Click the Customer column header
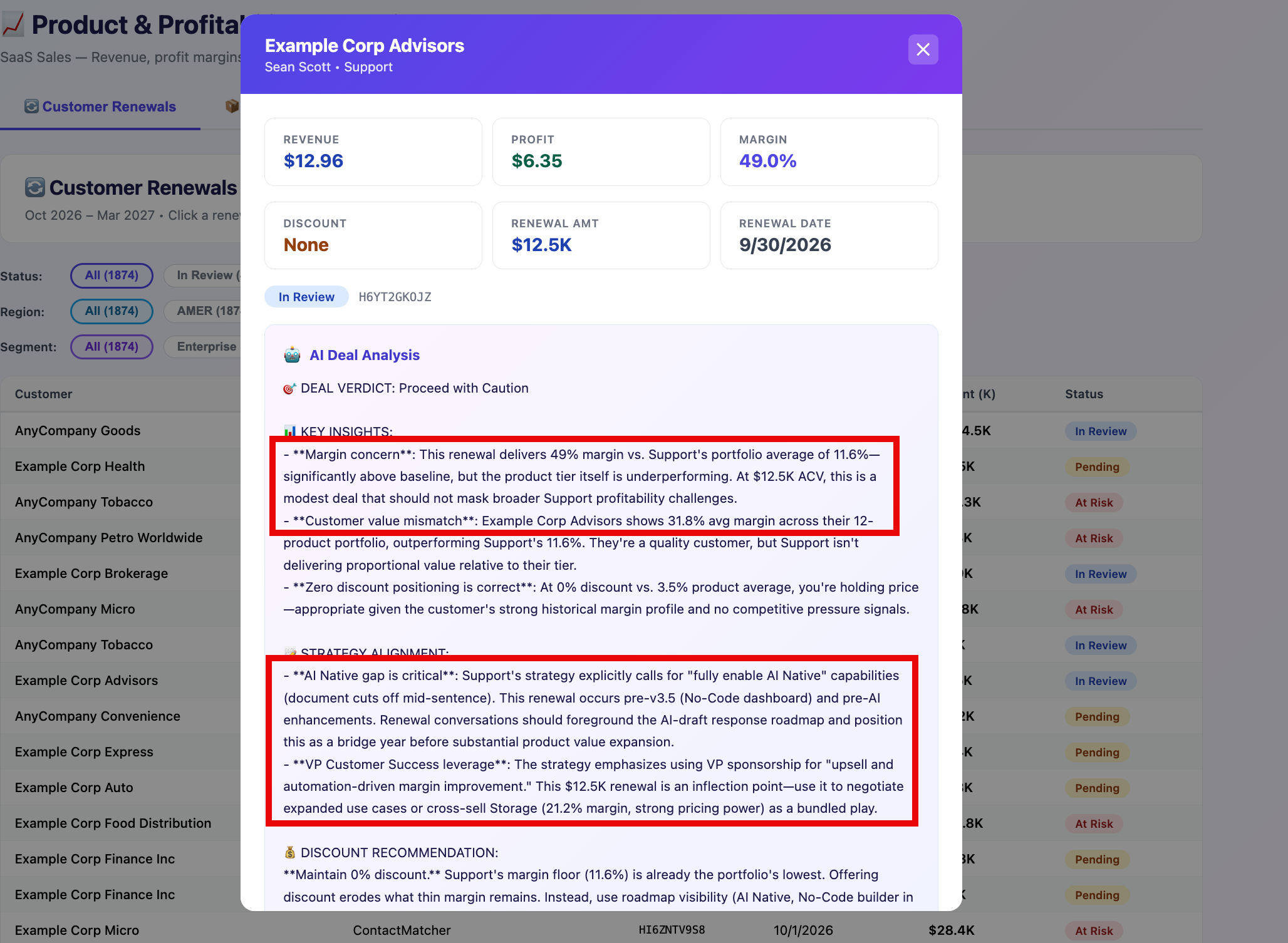1288x943 pixels. (44, 394)
